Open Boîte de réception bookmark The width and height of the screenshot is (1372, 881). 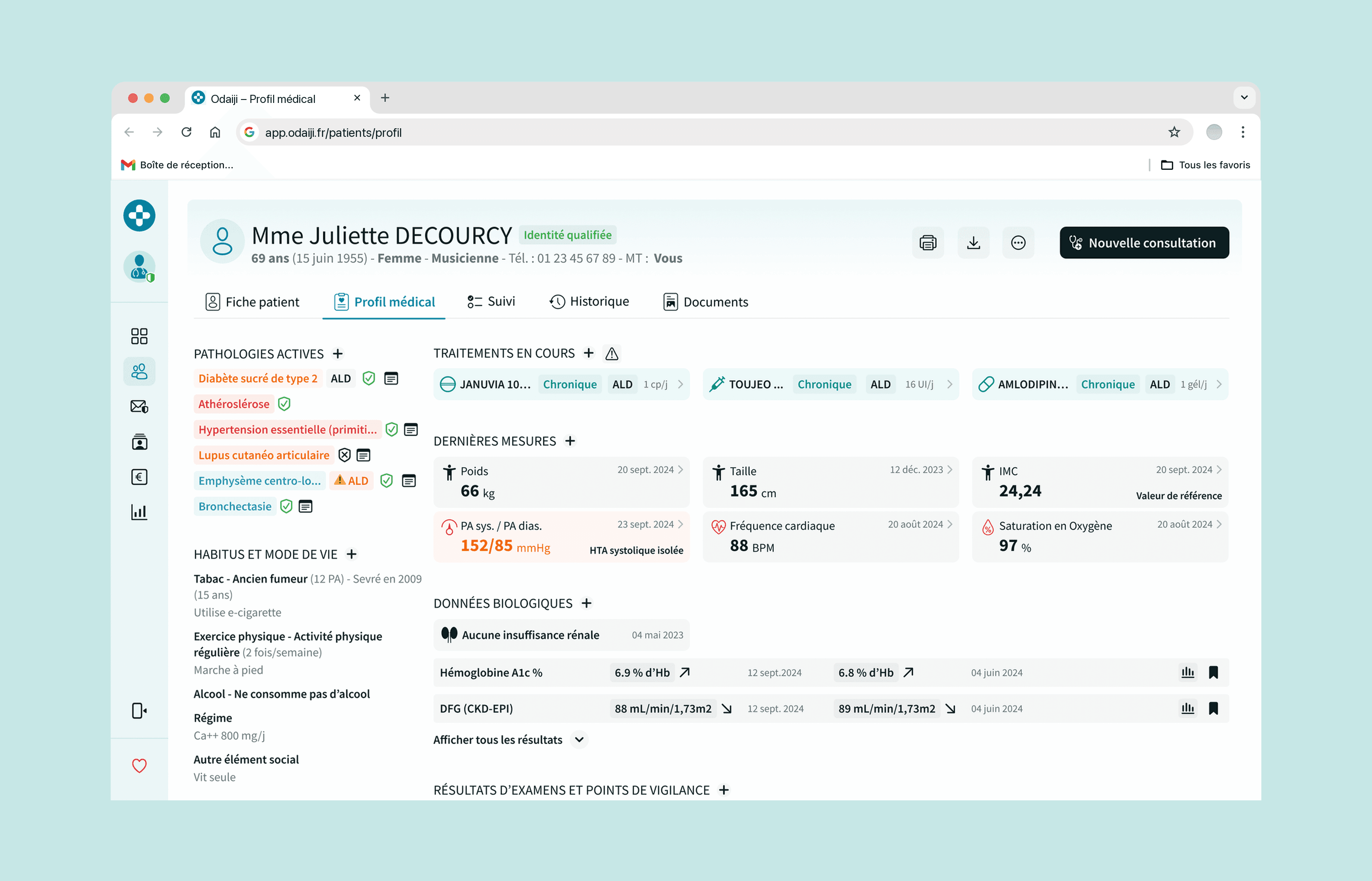(x=177, y=165)
